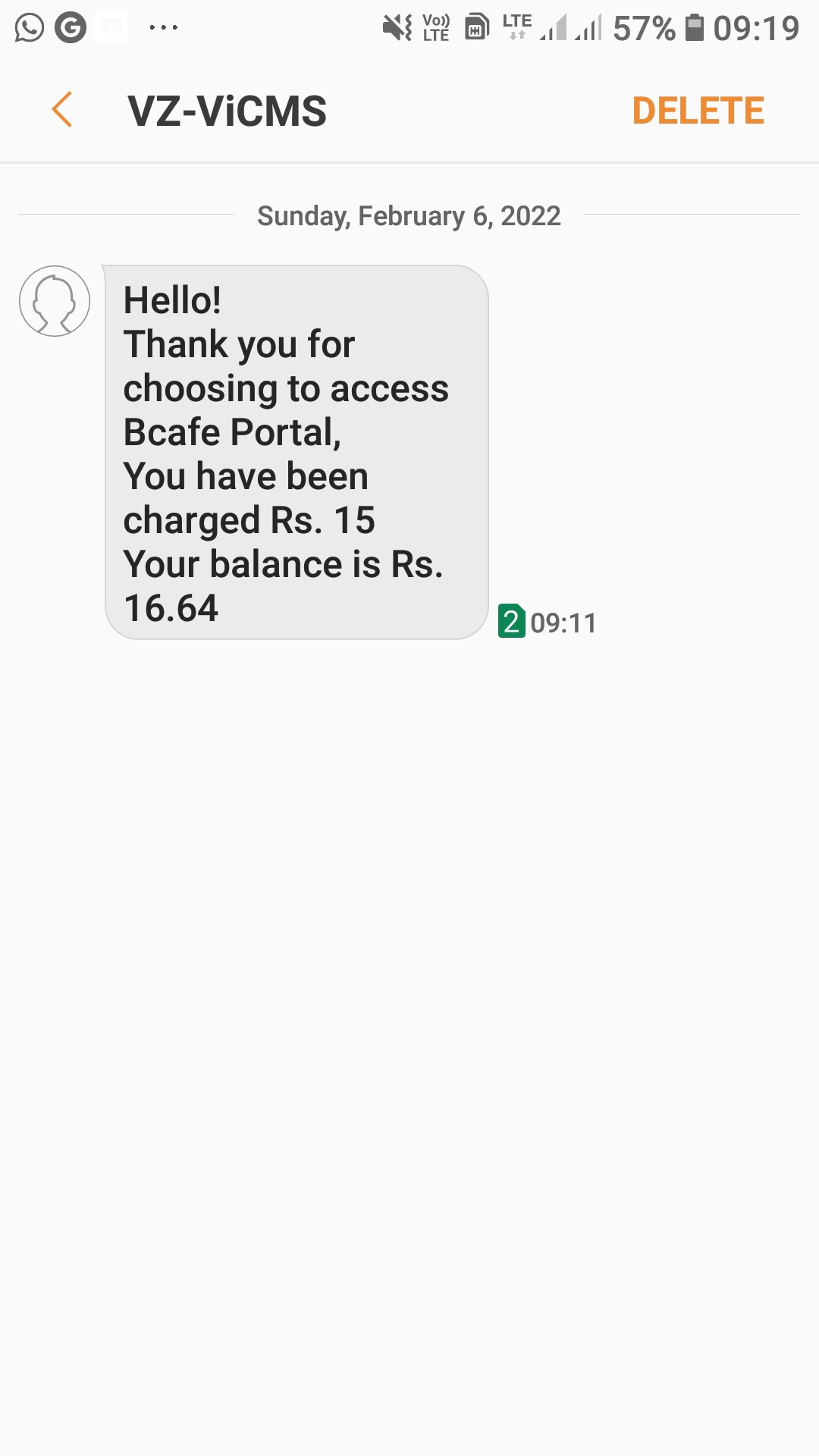
Task: Tap the Google notification icon in status bar
Action: [71, 28]
